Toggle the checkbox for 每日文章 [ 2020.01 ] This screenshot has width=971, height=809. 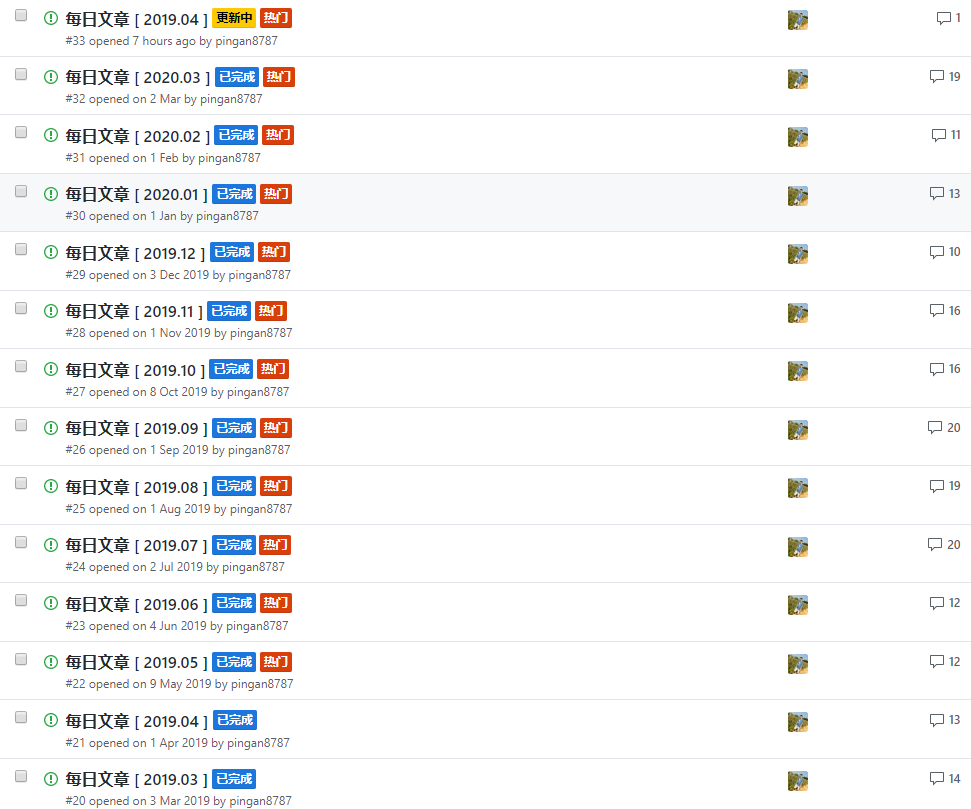[21, 191]
